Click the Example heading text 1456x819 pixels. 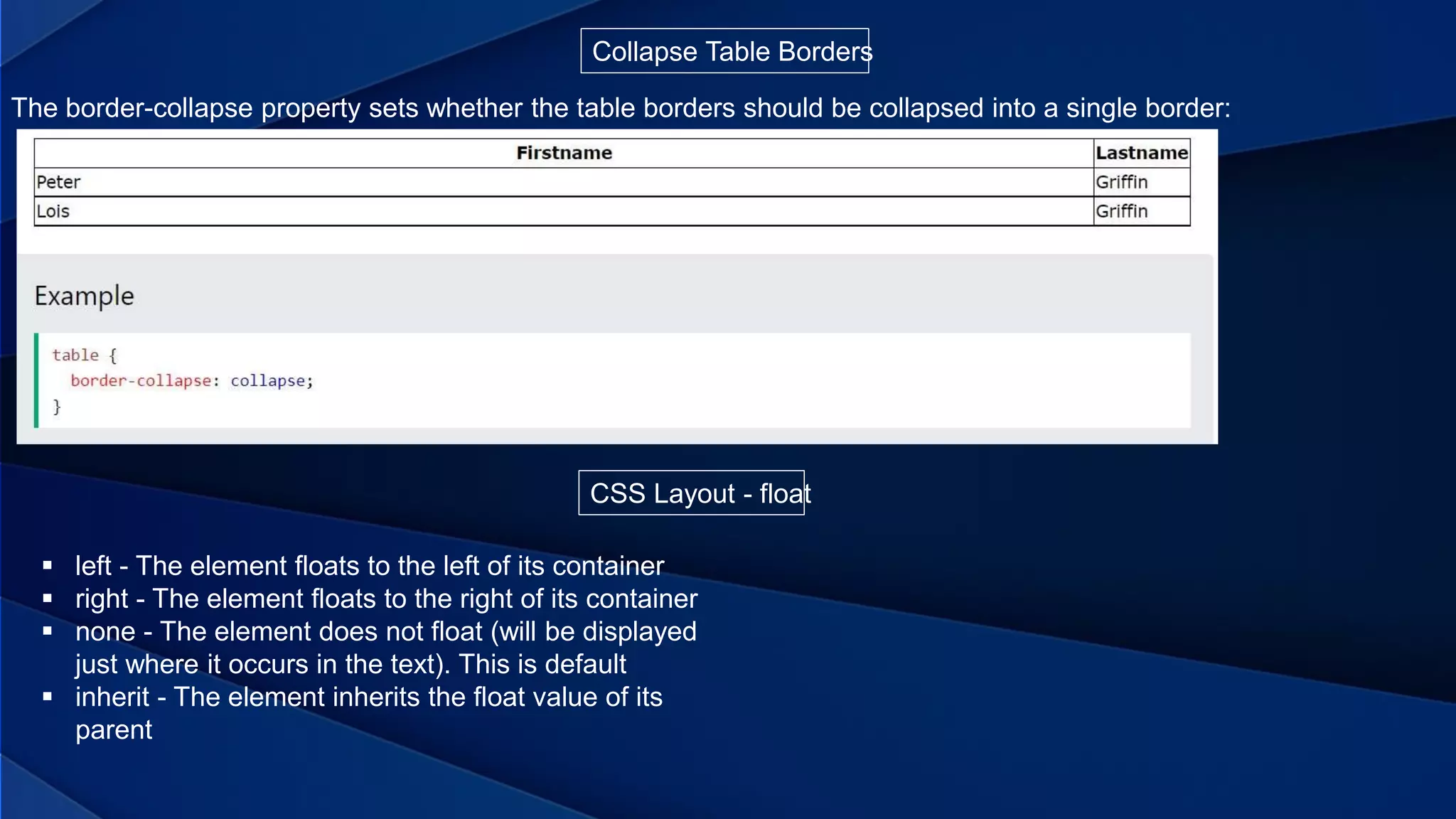tap(84, 296)
